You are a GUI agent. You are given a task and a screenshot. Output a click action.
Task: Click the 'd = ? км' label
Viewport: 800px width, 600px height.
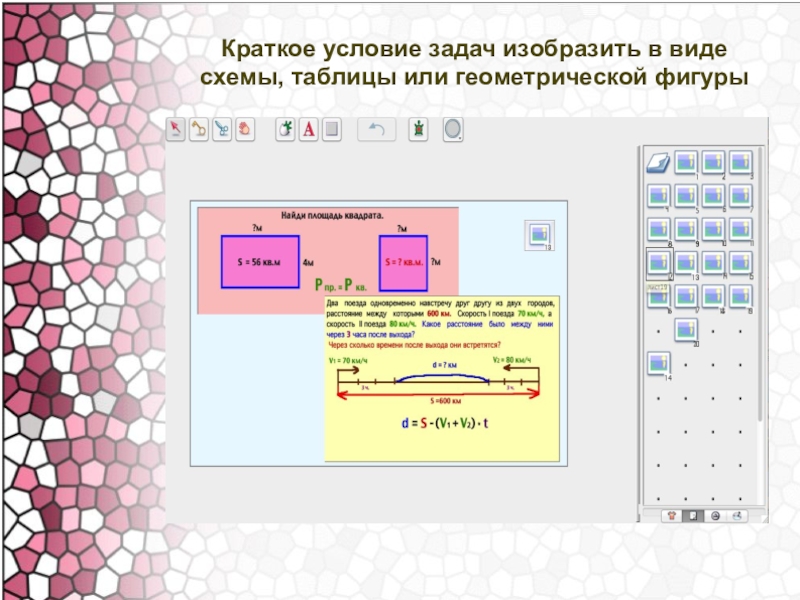coord(444,365)
